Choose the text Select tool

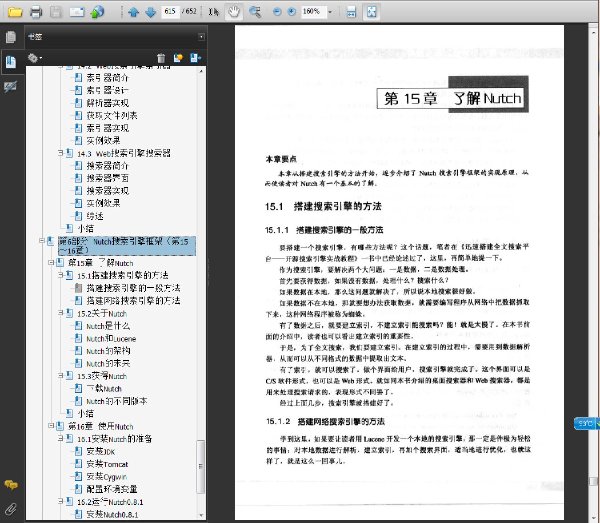pos(214,12)
